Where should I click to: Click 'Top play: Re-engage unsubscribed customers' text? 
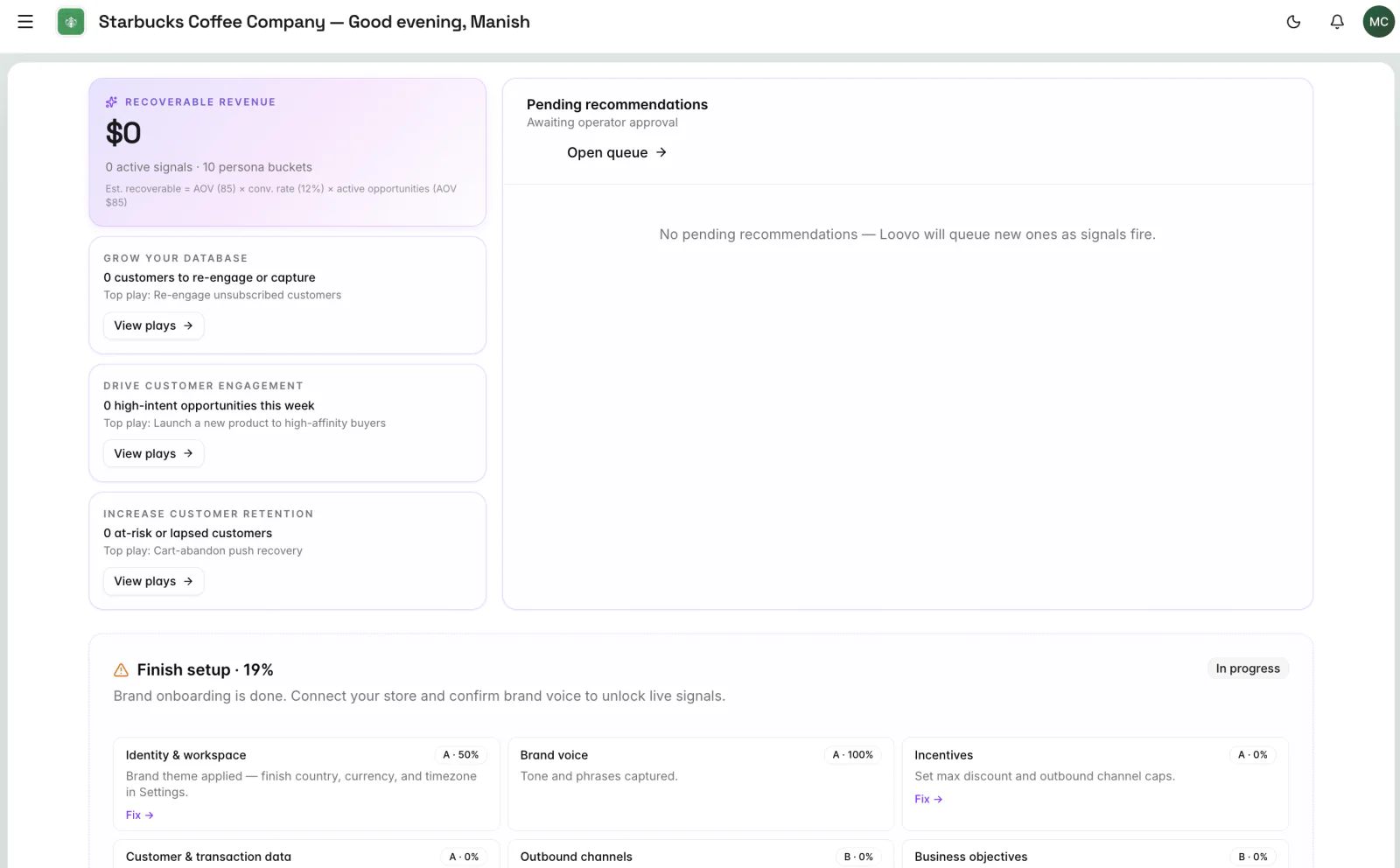[222, 295]
